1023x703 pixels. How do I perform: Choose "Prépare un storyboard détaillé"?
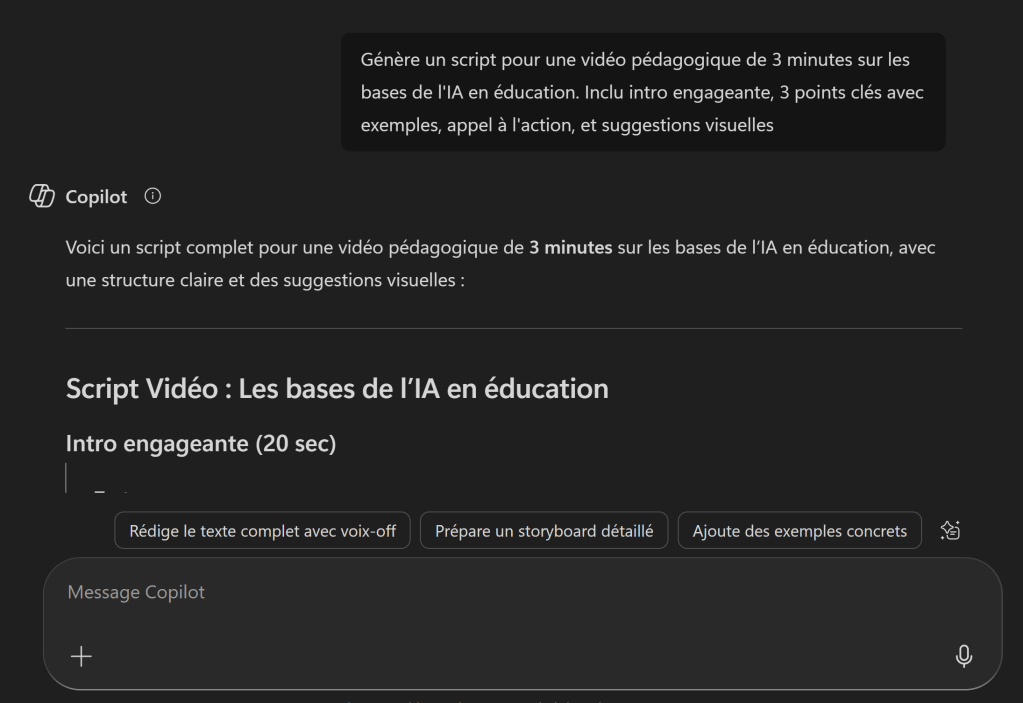(544, 530)
